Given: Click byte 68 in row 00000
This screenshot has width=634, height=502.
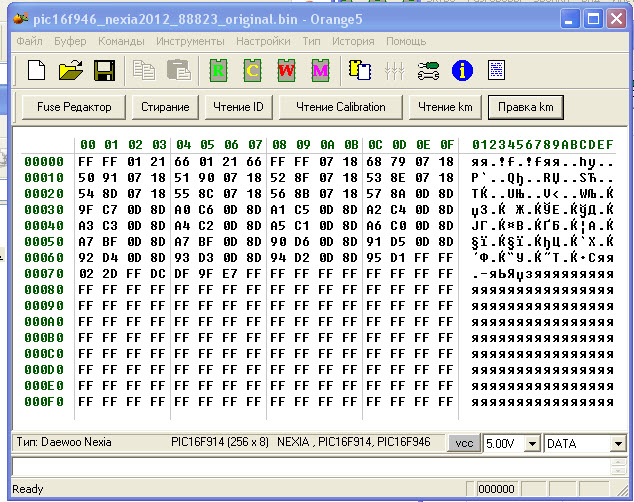Looking at the screenshot, I should pyautogui.click(x=374, y=162).
